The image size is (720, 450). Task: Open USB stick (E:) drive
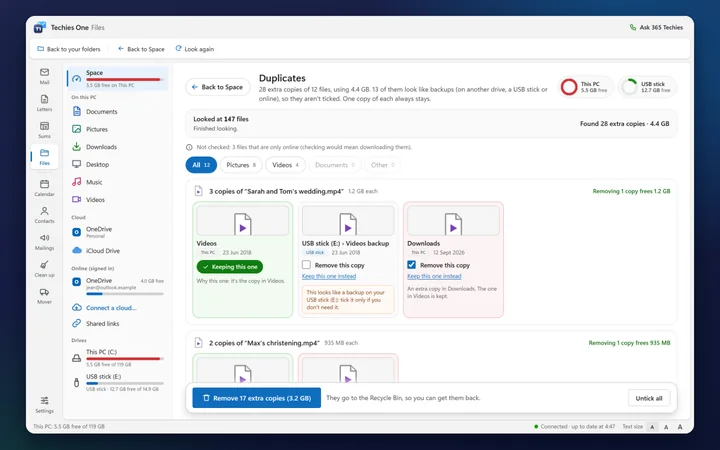click(118, 382)
